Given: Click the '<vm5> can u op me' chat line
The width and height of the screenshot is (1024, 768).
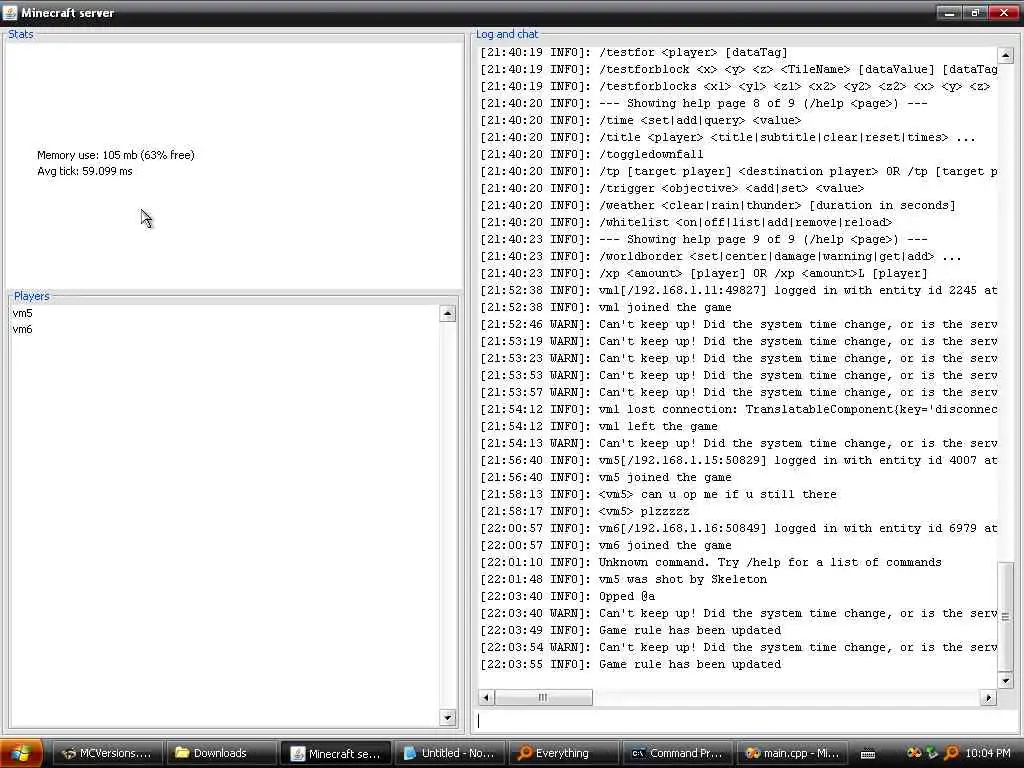Looking at the screenshot, I should tap(658, 494).
